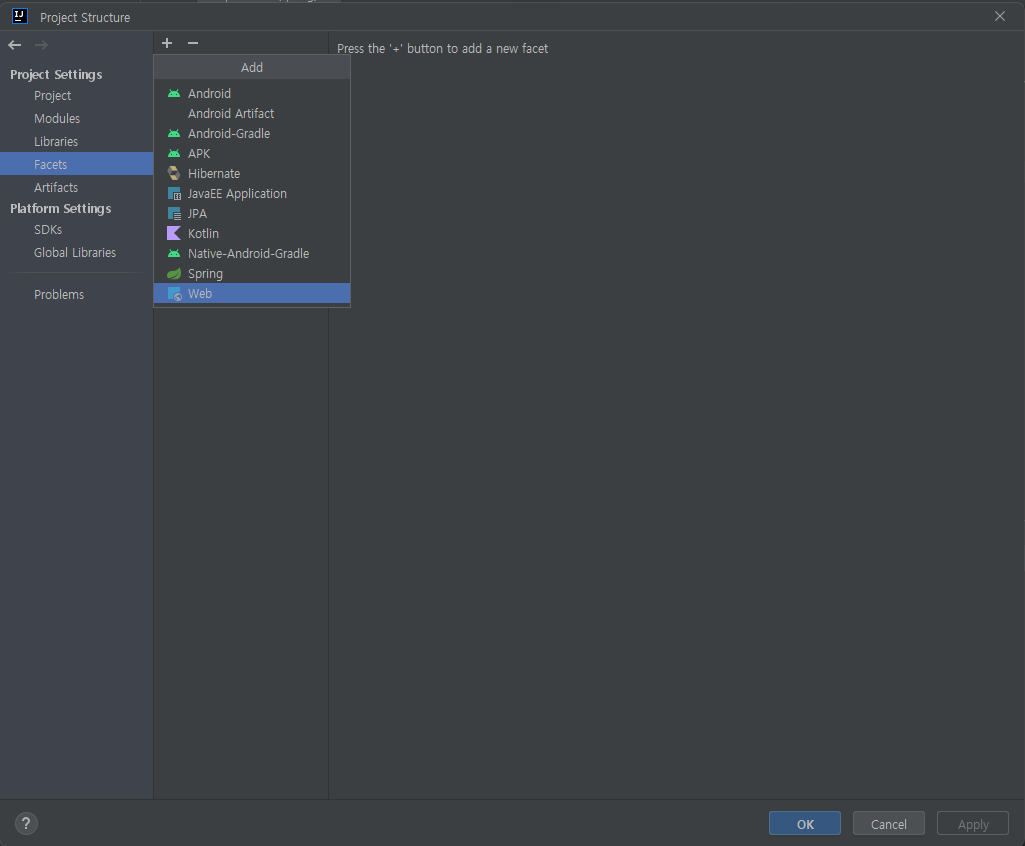Open the Libraries settings page

(x=76, y=141)
